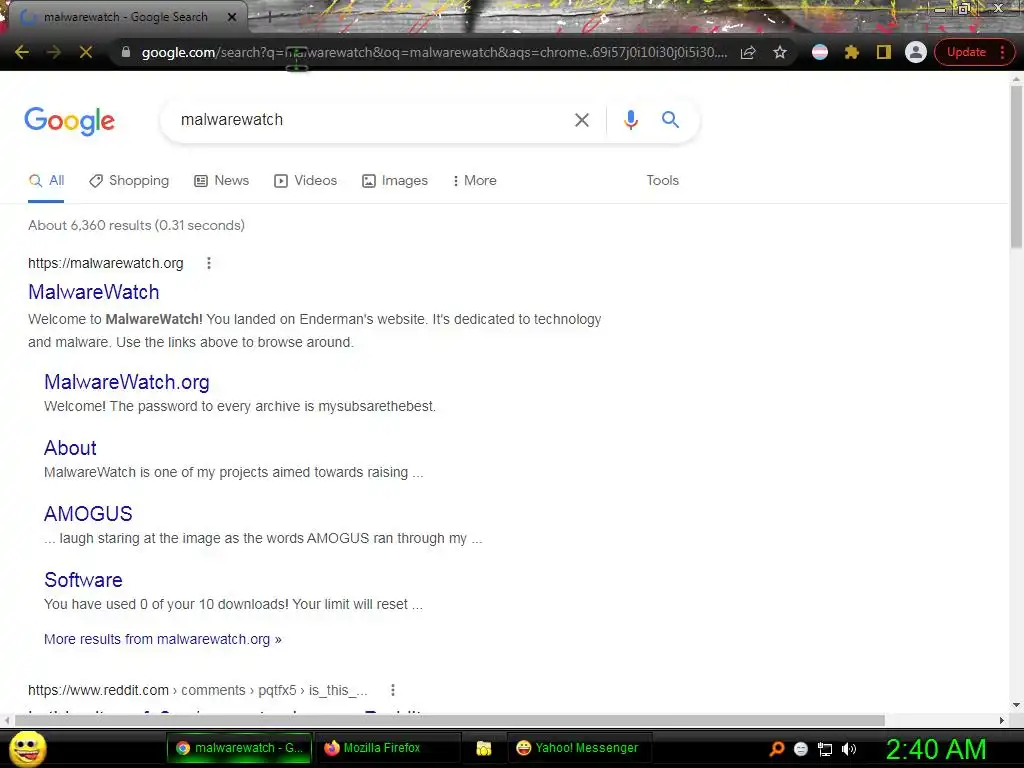Select the malwarewatch Google Search browser tab
This screenshot has width=1024, height=768.
[125, 17]
